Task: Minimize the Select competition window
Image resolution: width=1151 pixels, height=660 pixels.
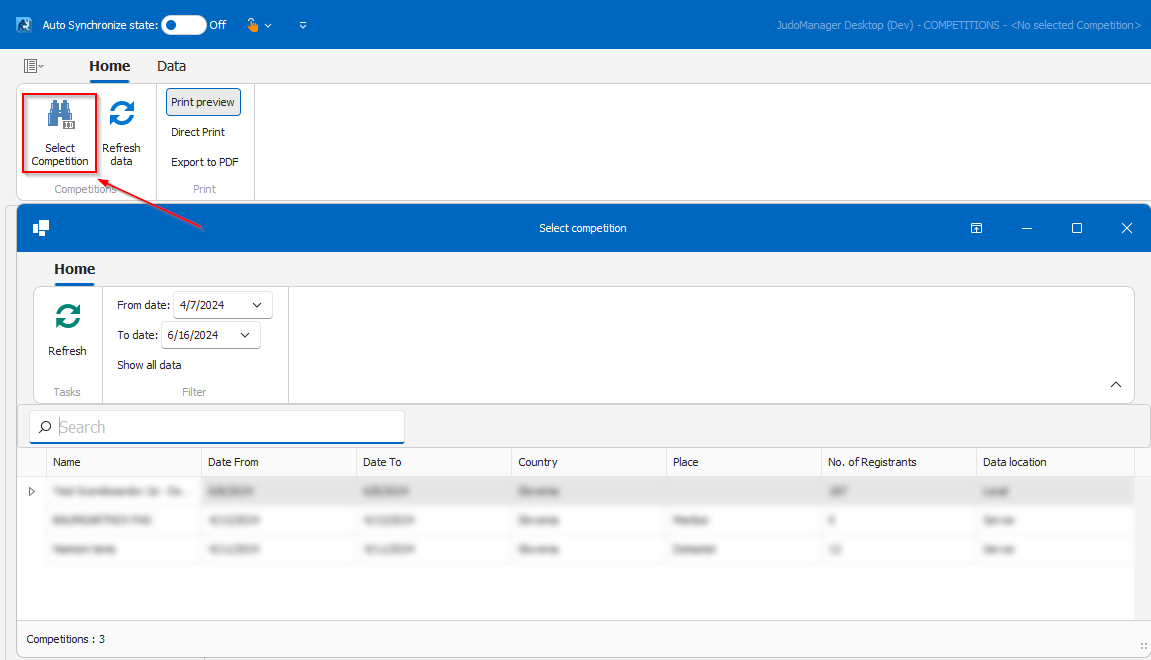Action: click(x=1027, y=228)
